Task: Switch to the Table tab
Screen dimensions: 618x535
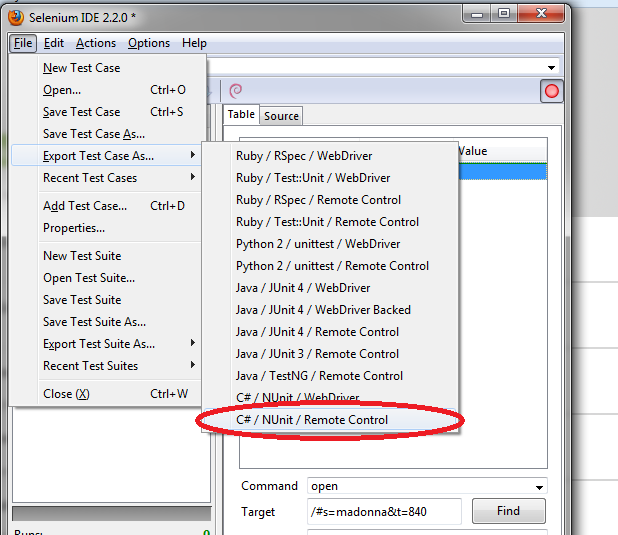Action: (x=241, y=114)
